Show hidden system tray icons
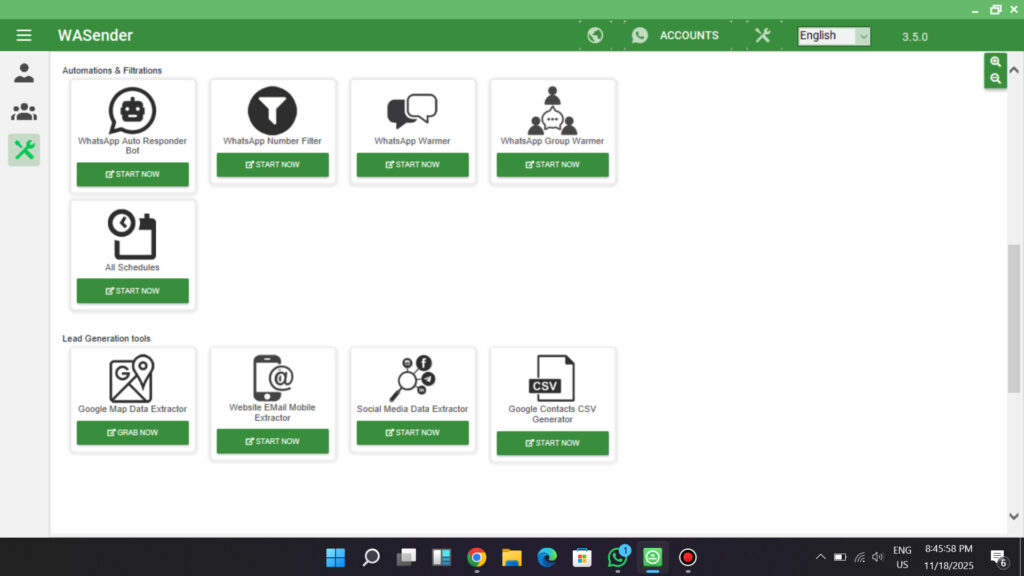 (x=821, y=557)
